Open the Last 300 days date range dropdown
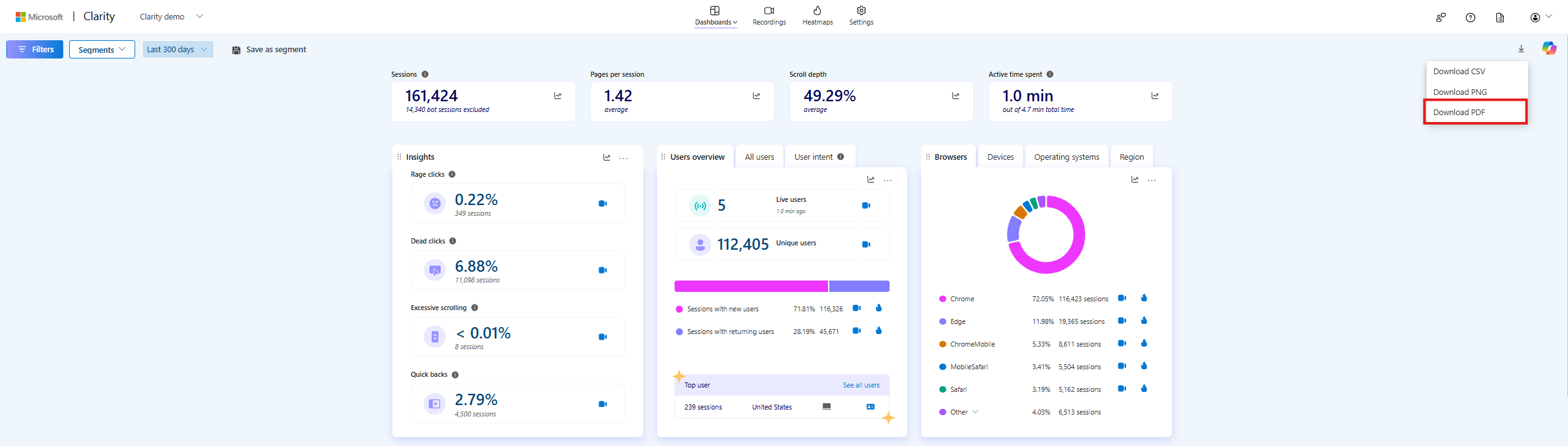 pos(178,49)
